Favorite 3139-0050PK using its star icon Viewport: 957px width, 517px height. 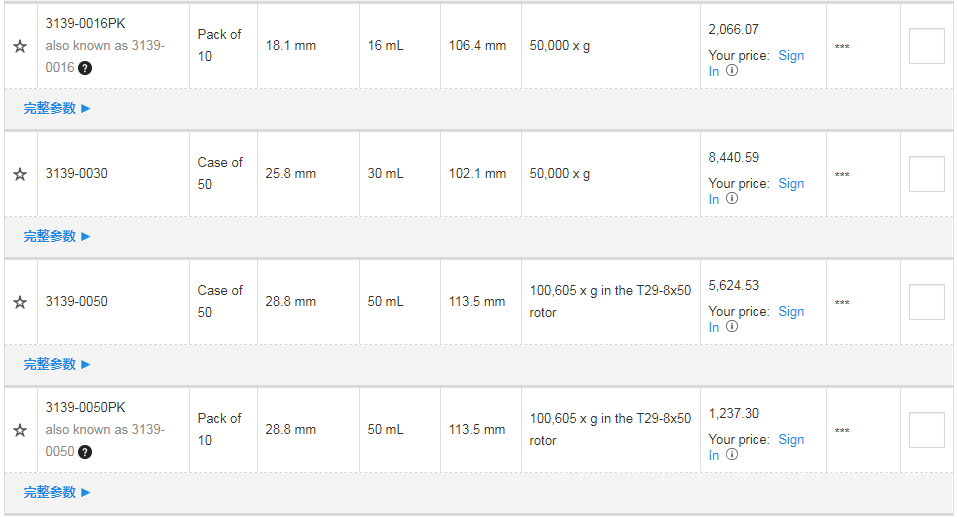[x=20, y=430]
